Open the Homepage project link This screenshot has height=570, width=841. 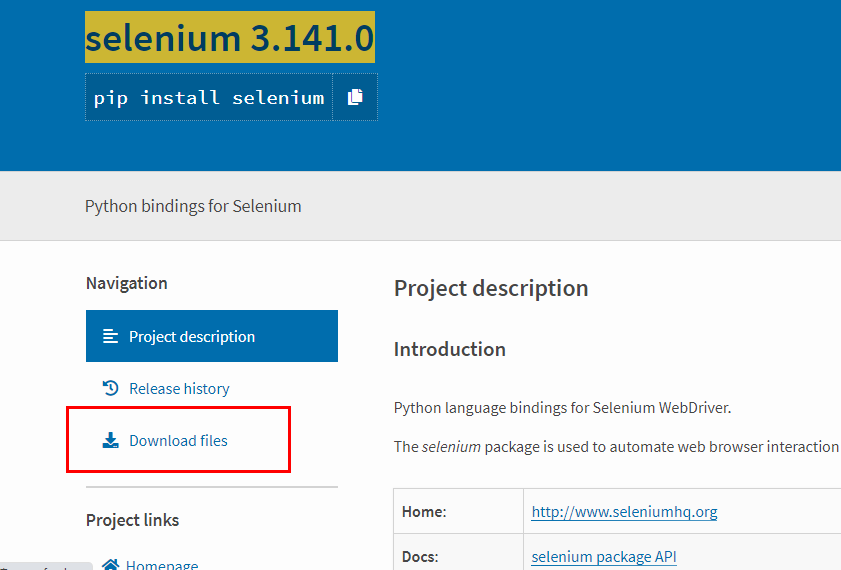[x=162, y=565]
